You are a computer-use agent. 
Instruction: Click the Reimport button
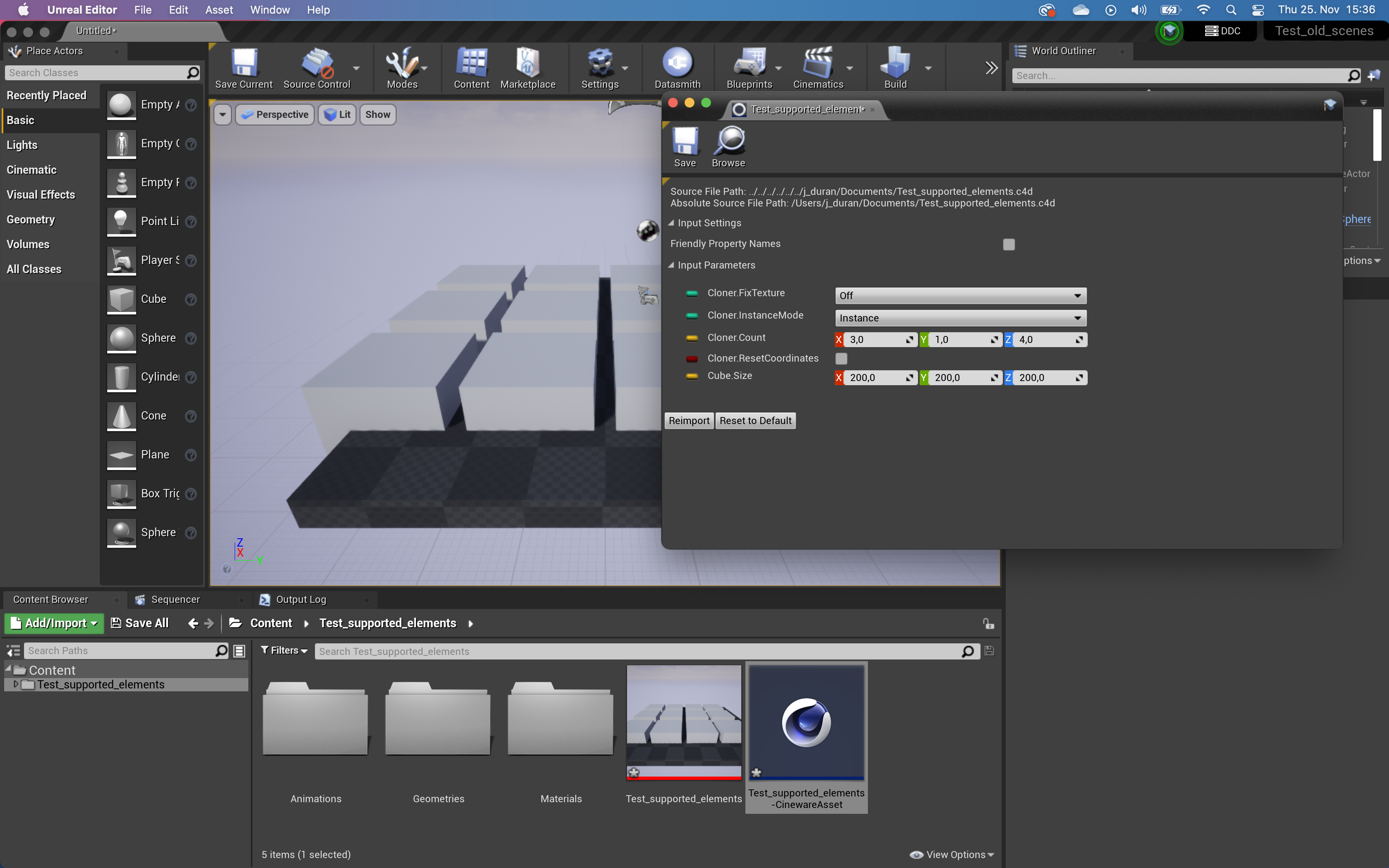(x=689, y=421)
